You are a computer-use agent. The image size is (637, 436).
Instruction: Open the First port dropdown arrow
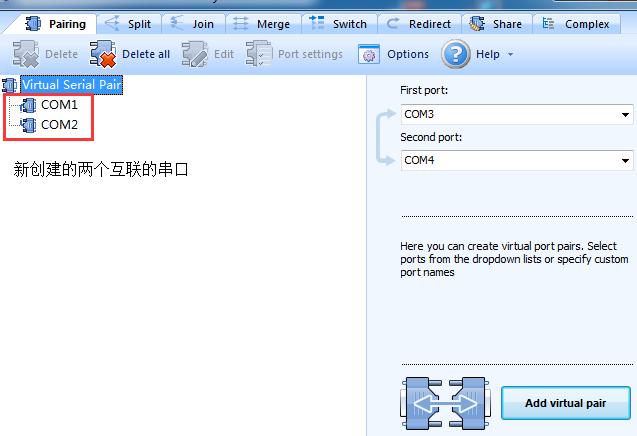point(625,115)
